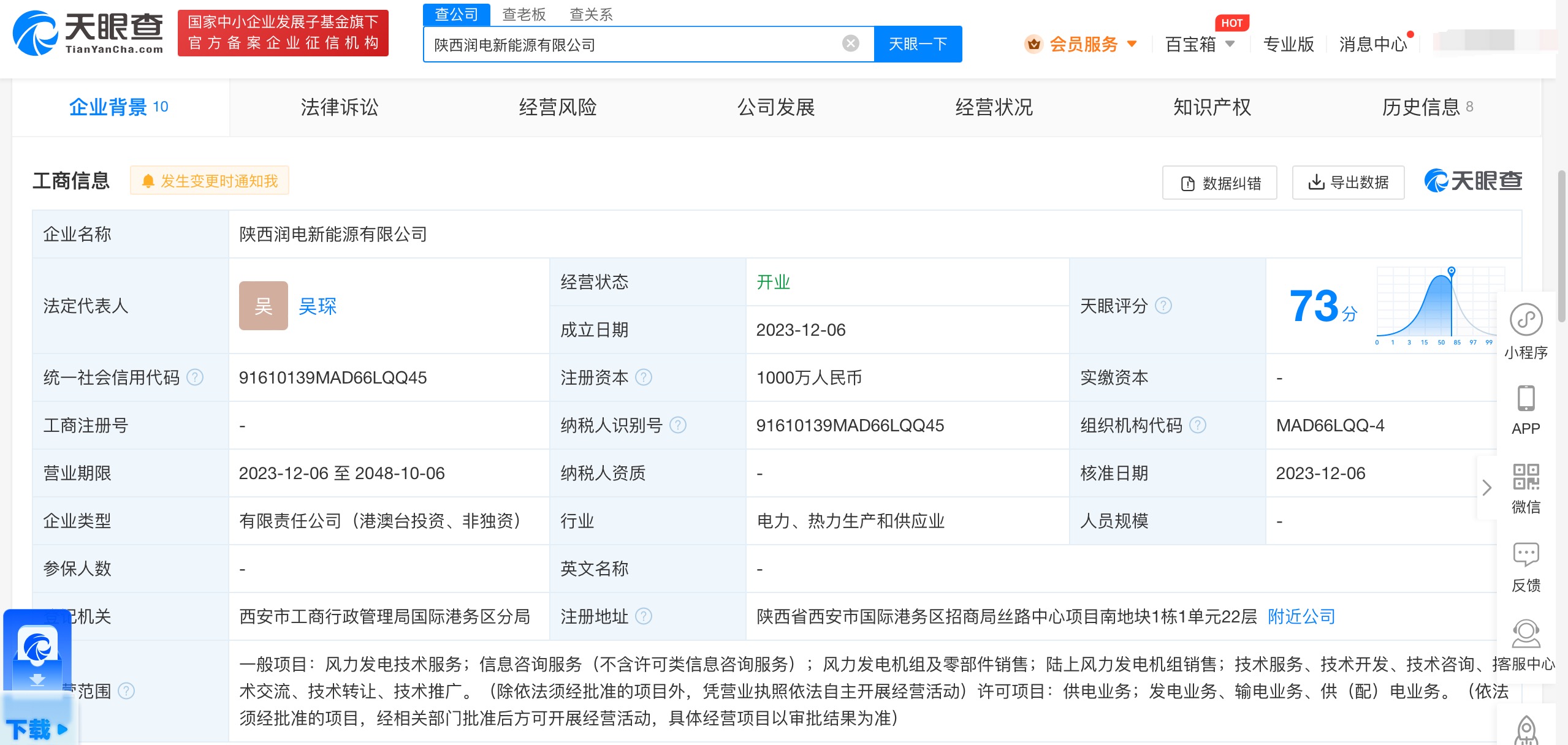Expand the 会员服务 dropdown arrow
This screenshot has height=745, width=1568.
(x=1132, y=44)
